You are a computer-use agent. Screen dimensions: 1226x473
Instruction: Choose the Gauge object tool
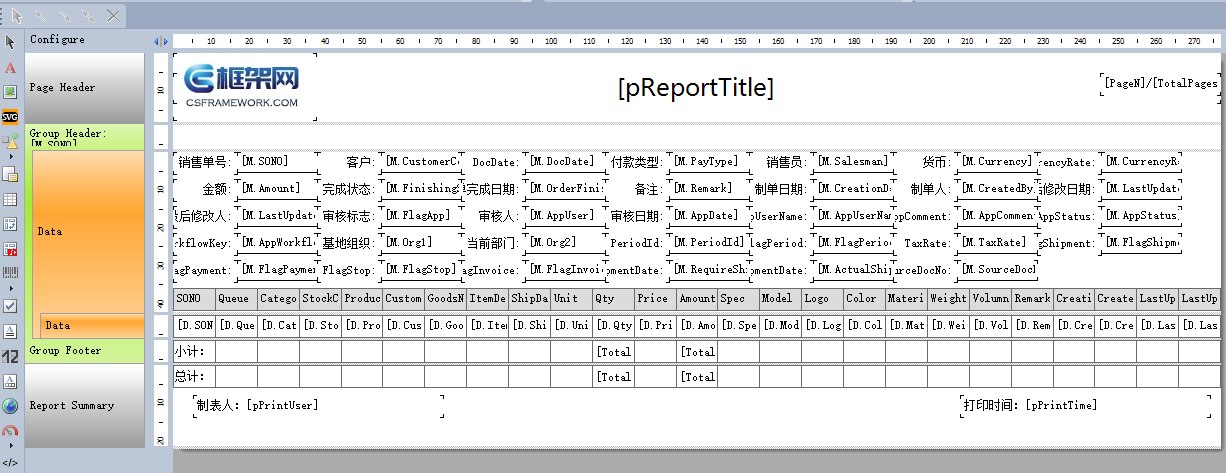pyautogui.click(x=10, y=431)
